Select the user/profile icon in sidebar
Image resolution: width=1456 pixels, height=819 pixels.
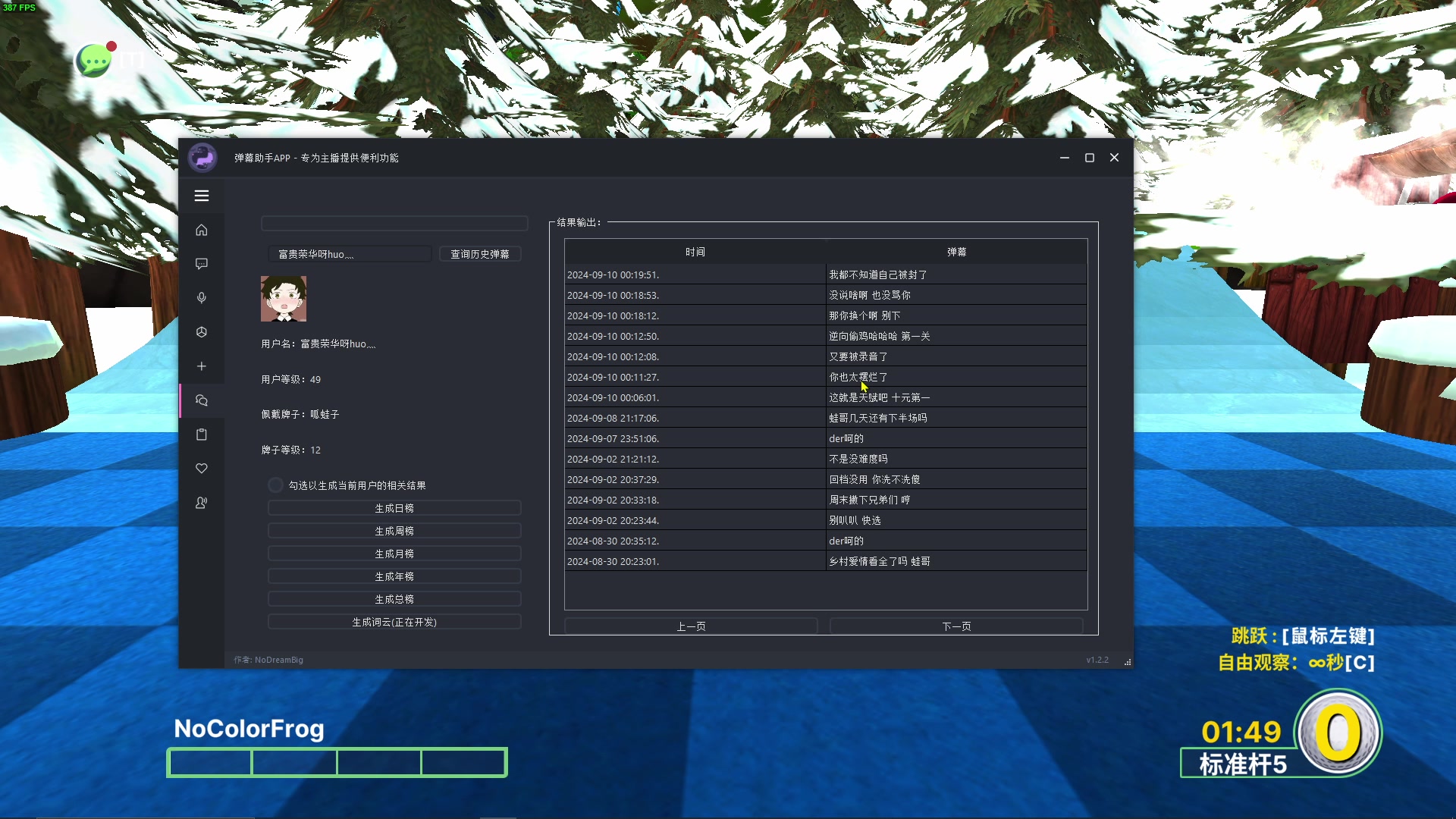[x=201, y=502]
